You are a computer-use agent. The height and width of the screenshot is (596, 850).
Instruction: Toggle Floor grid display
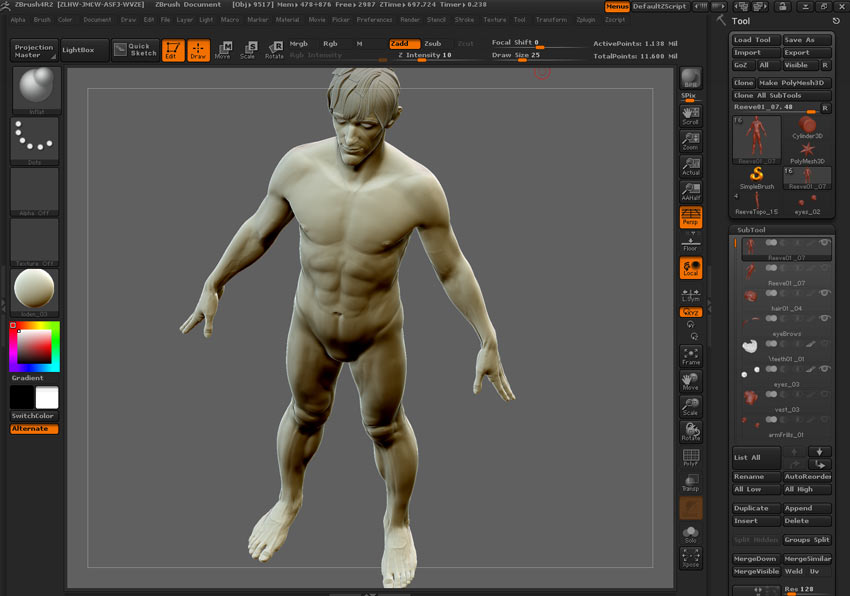click(x=691, y=243)
